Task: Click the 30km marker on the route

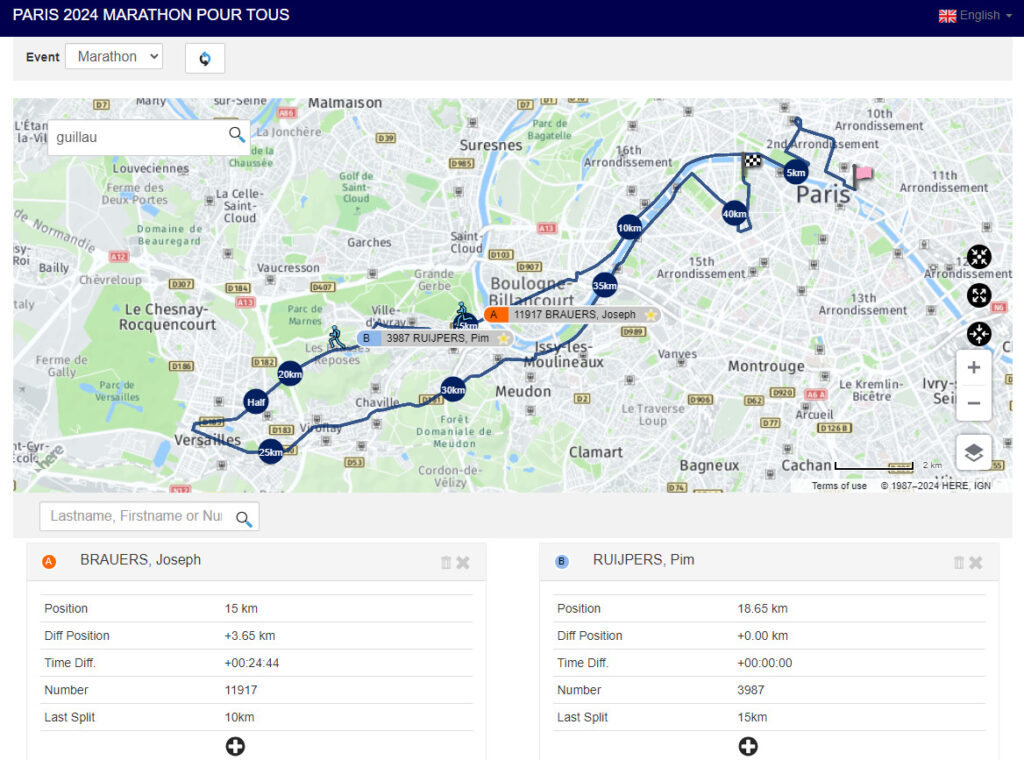Action: [453, 389]
